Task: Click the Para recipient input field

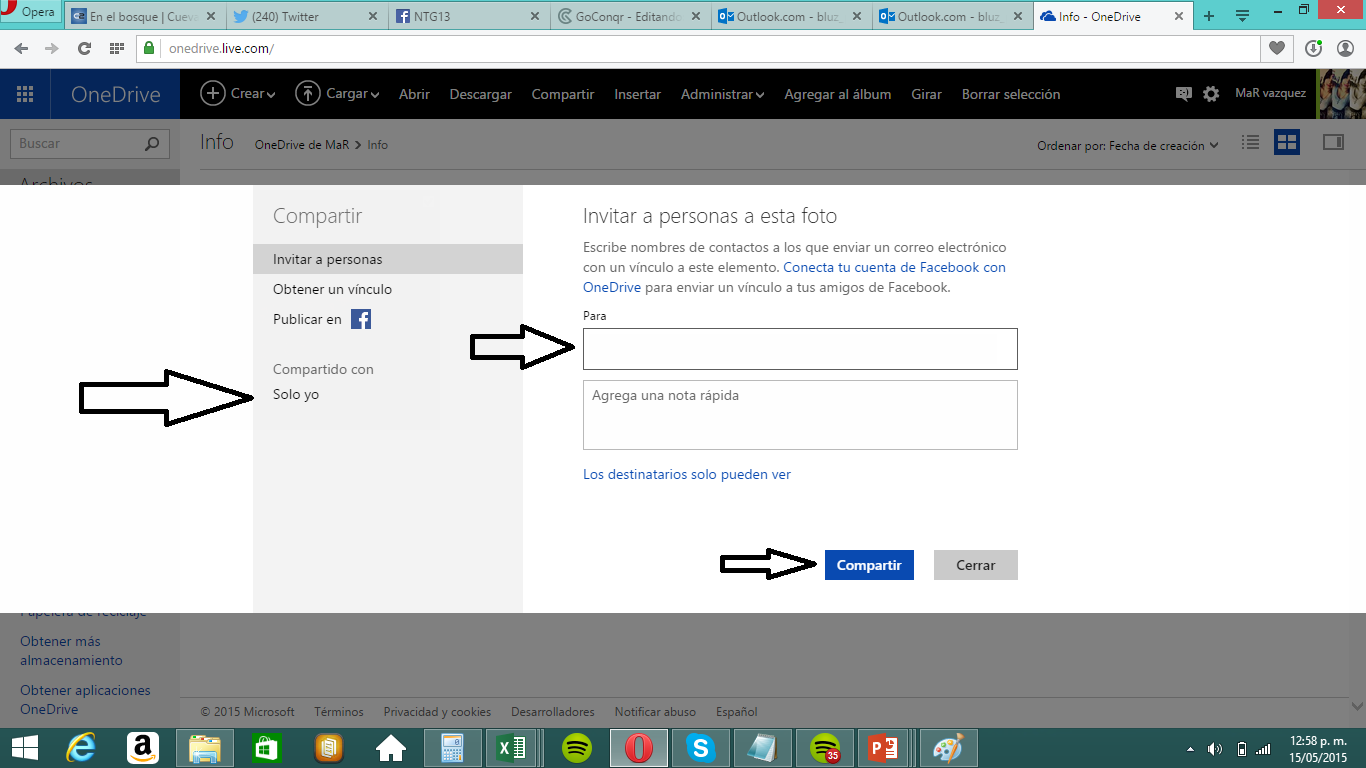Action: 800,349
